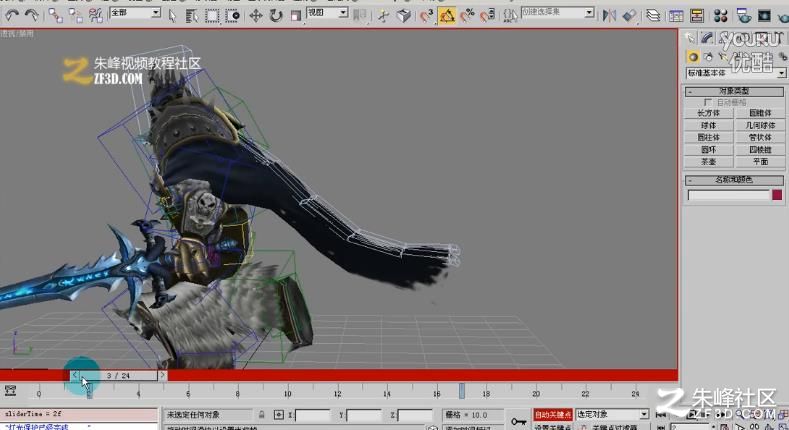
Task: Click the 管状体 tube button
Action: pos(760,137)
